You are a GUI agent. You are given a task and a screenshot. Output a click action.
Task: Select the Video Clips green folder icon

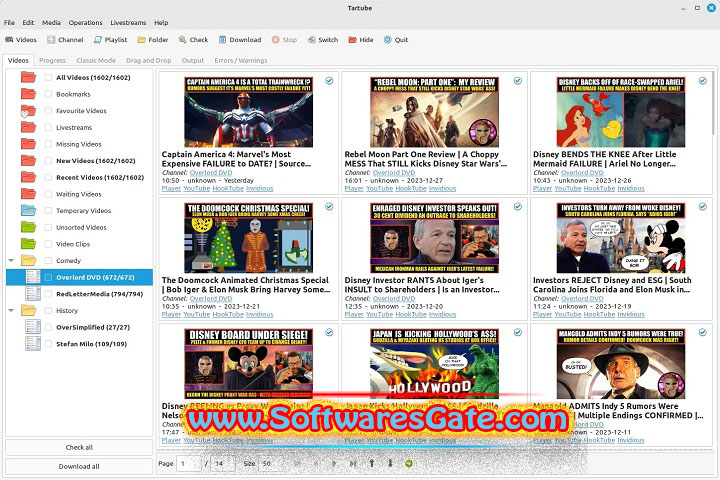pos(28,243)
